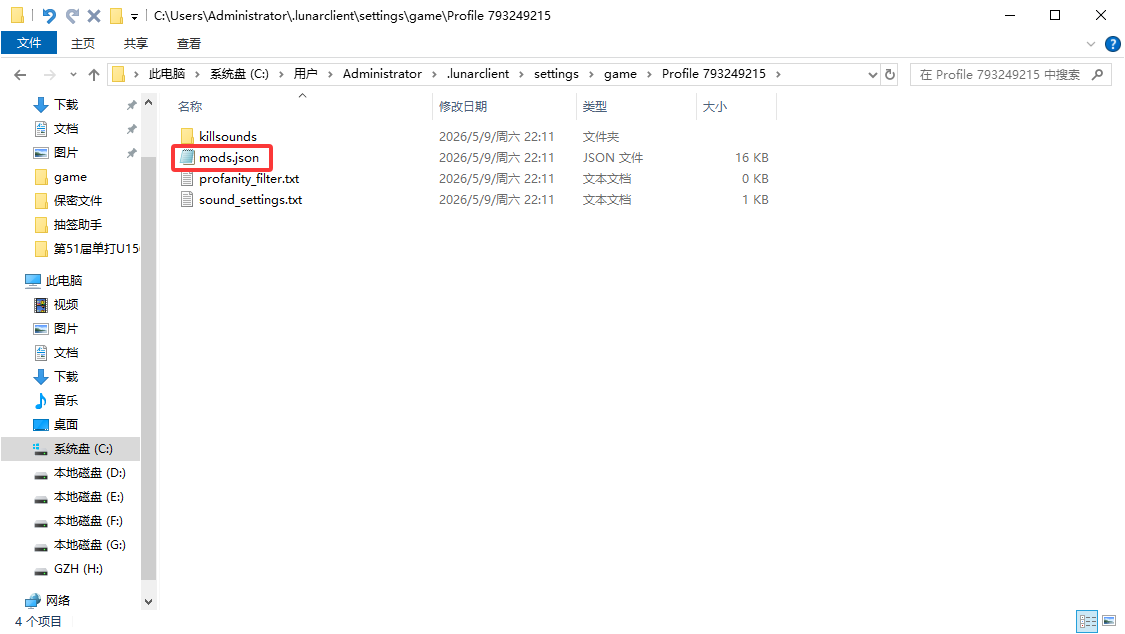
Task: Click the delete X icon in quick access toolbar
Action: 94,15
